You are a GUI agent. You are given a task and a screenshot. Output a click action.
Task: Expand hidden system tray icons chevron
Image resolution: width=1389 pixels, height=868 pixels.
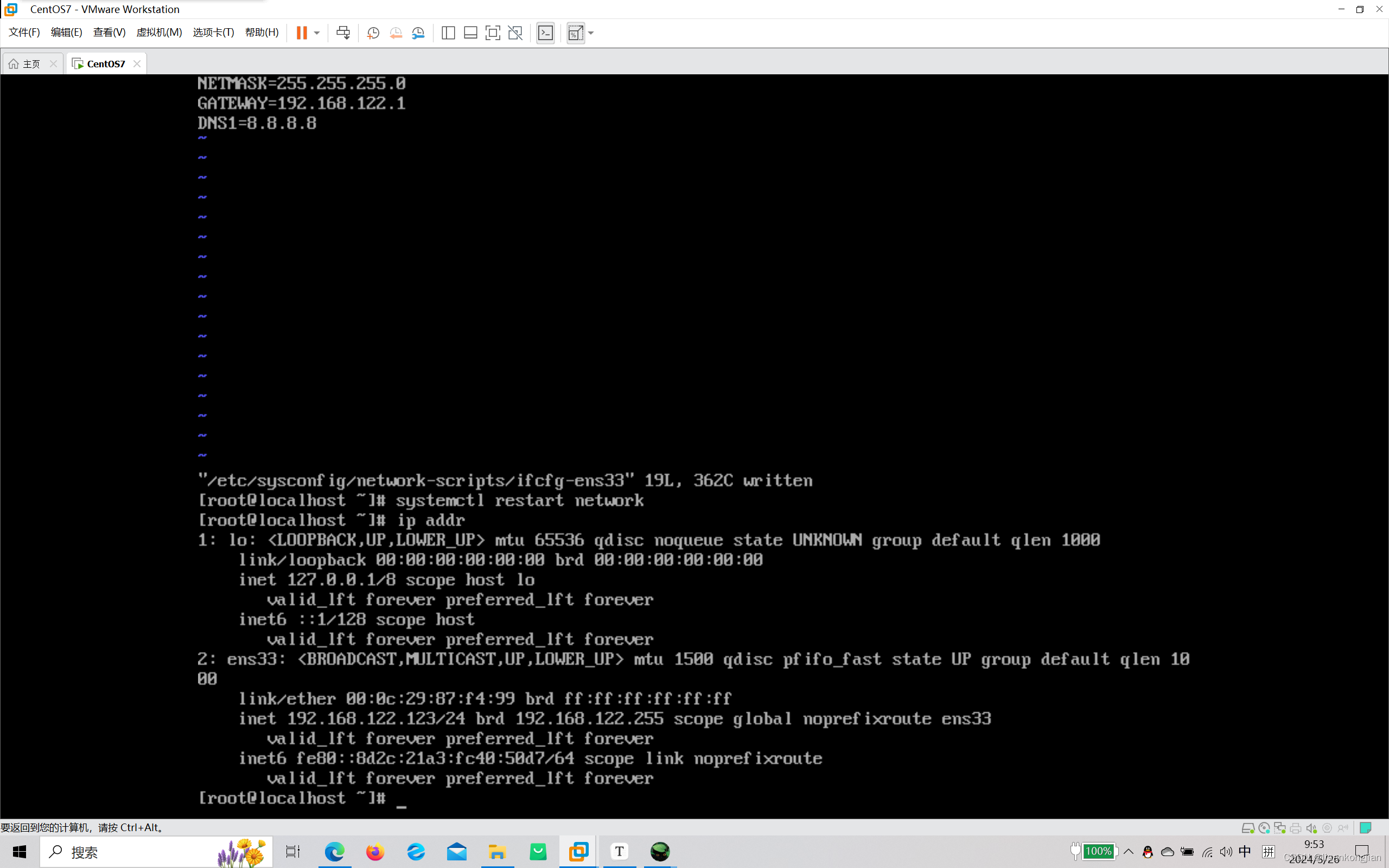click(x=1129, y=852)
